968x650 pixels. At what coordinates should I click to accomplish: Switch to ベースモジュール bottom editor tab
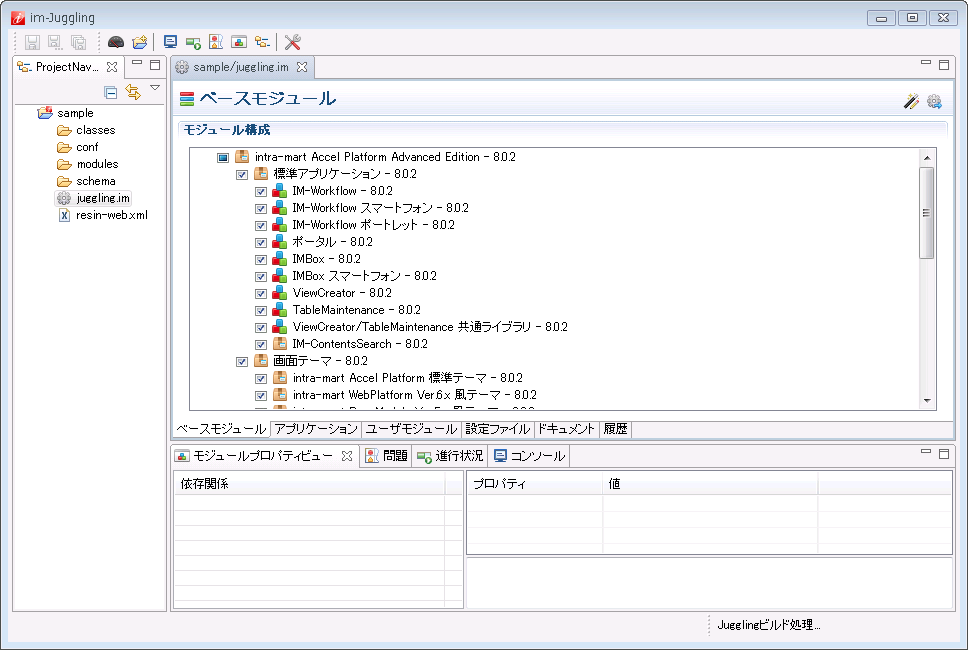coord(221,429)
